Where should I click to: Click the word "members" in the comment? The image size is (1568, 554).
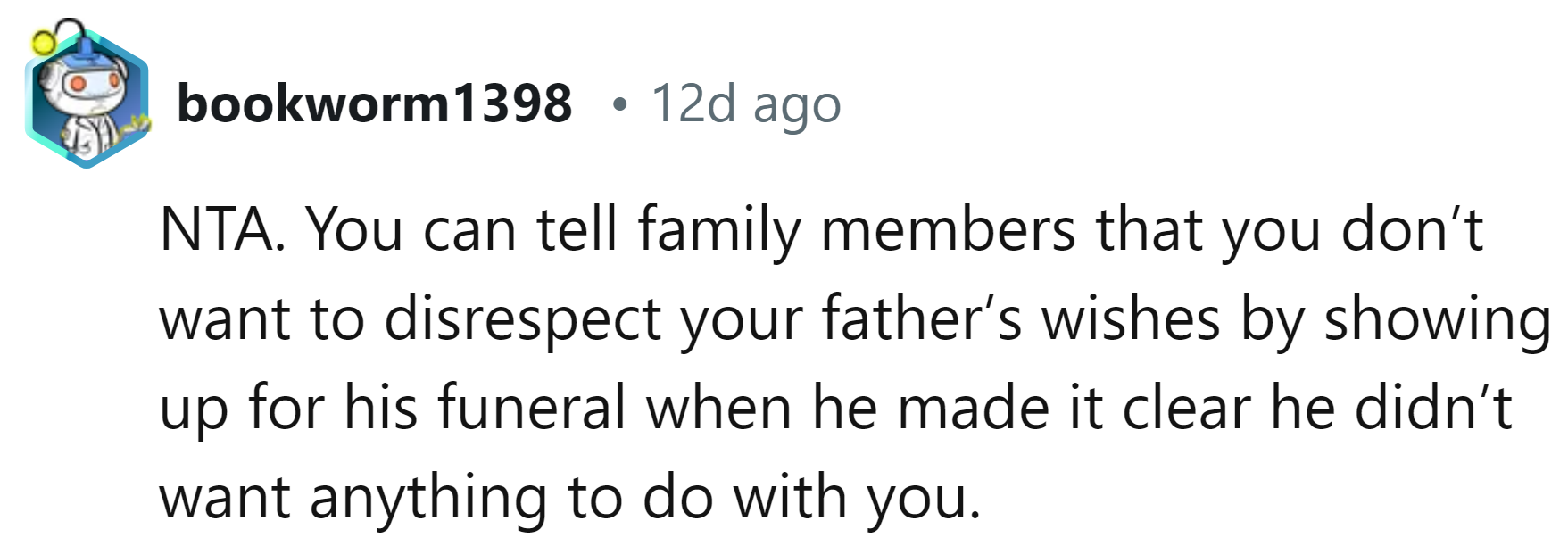pyautogui.click(x=948, y=229)
